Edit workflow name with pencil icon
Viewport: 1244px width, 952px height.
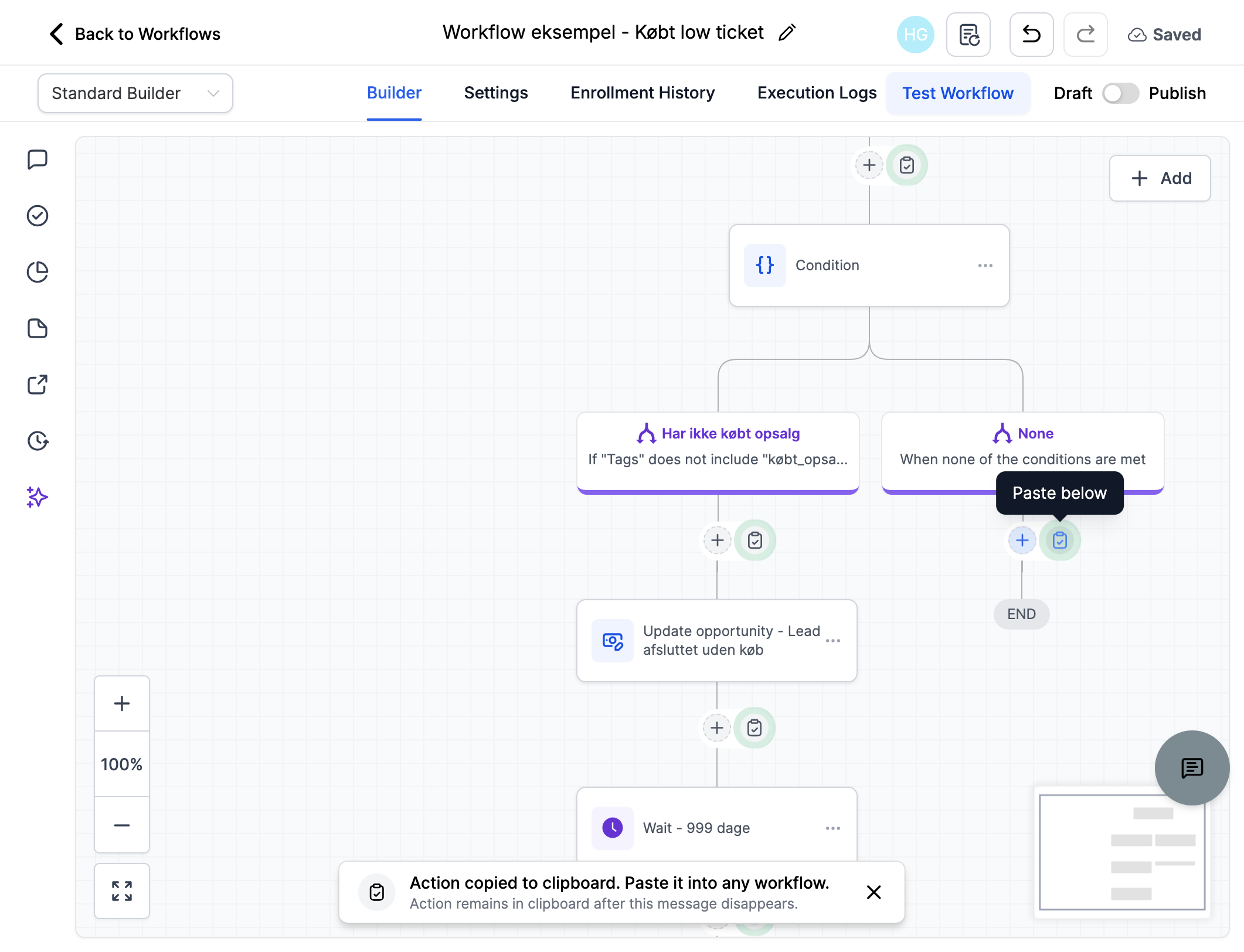tap(787, 33)
